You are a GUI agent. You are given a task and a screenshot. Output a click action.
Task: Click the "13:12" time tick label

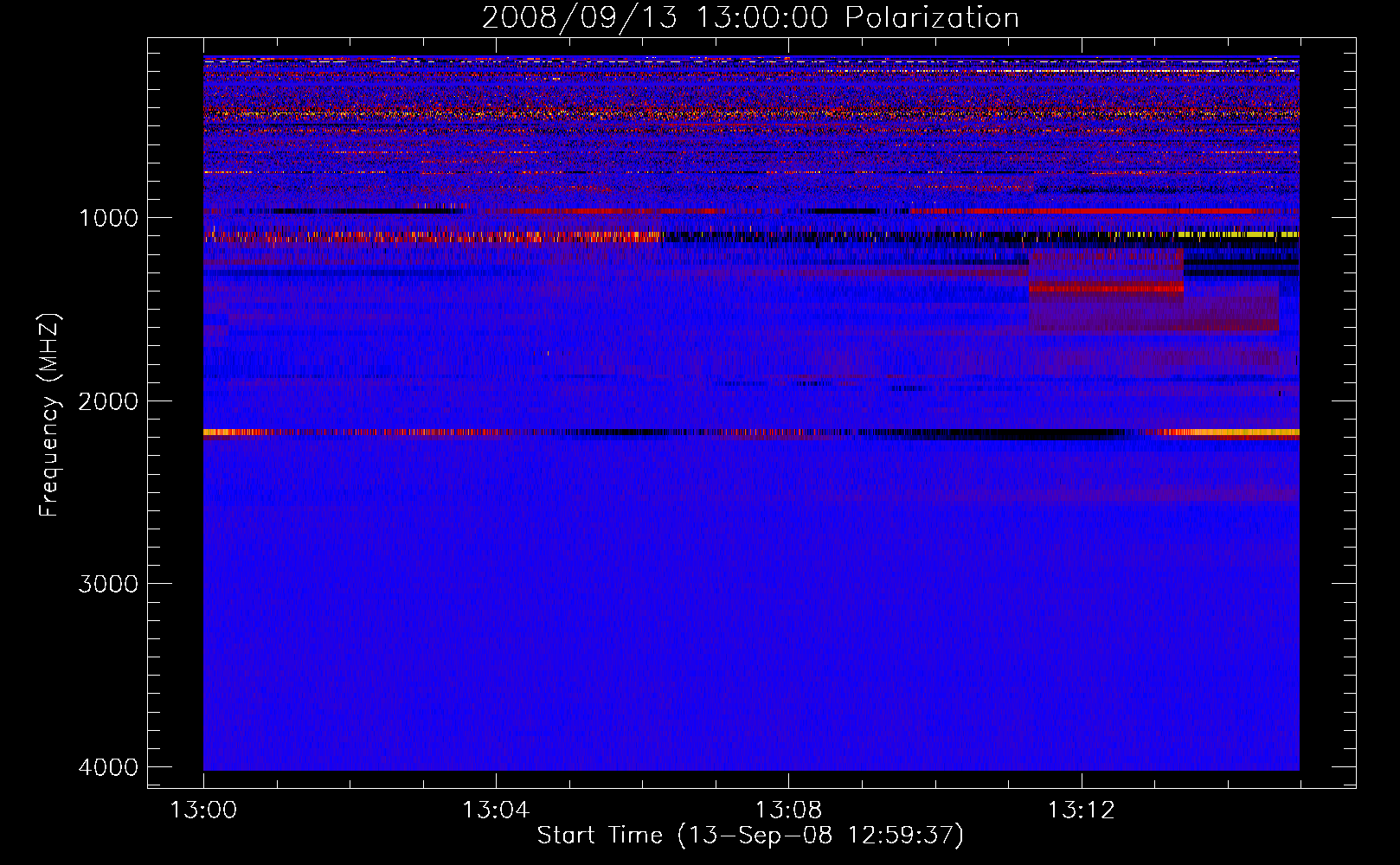[1082, 811]
